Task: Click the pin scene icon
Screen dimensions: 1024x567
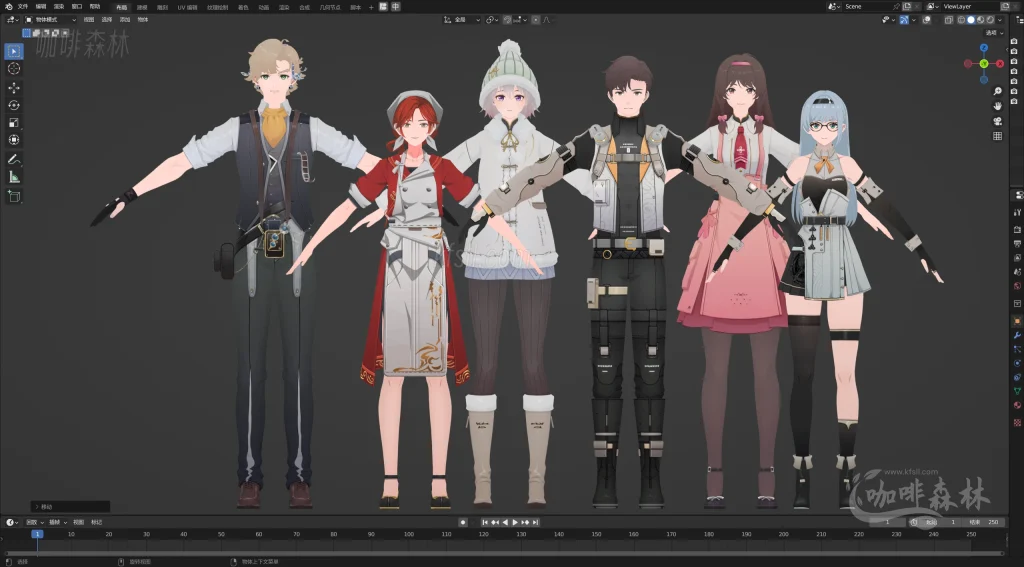Action: coord(895,7)
